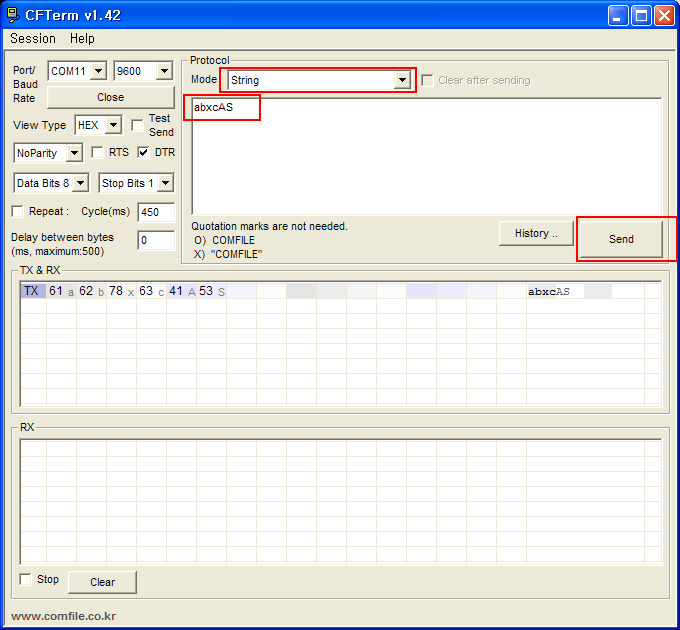Open the NoParity dropdown

pyautogui.click(x=74, y=153)
